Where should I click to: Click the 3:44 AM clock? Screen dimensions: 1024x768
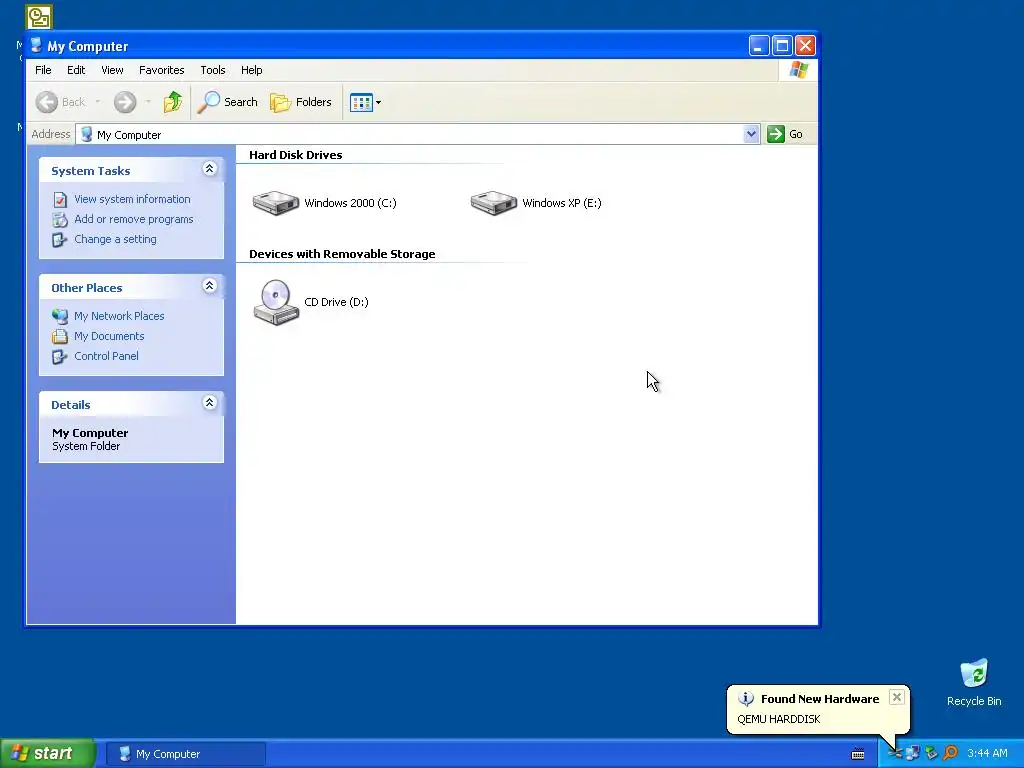click(987, 754)
